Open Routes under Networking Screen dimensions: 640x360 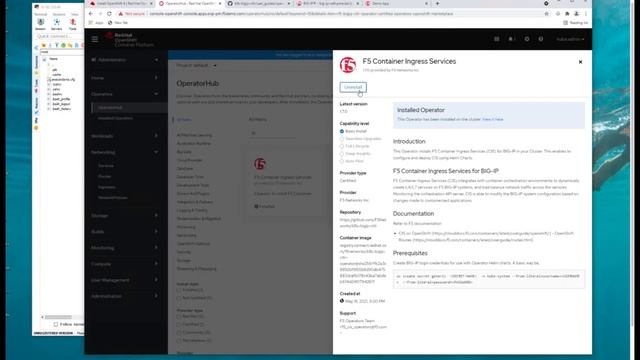[x=104, y=176]
